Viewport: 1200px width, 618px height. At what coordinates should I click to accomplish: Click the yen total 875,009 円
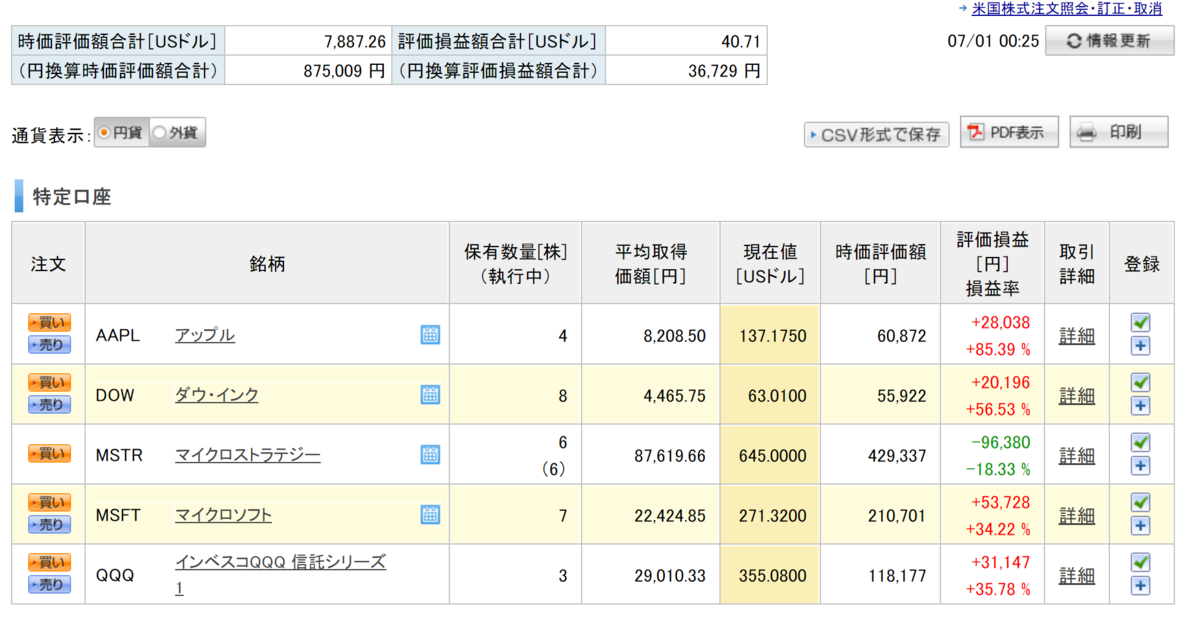pos(344,71)
